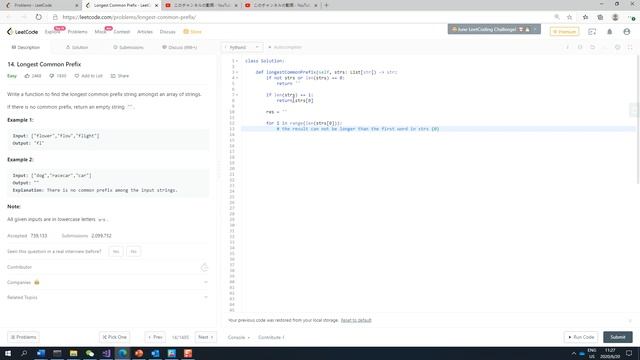Open WeChat from taskbar
This screenshot has width=640, height=360.
point(90,353)
